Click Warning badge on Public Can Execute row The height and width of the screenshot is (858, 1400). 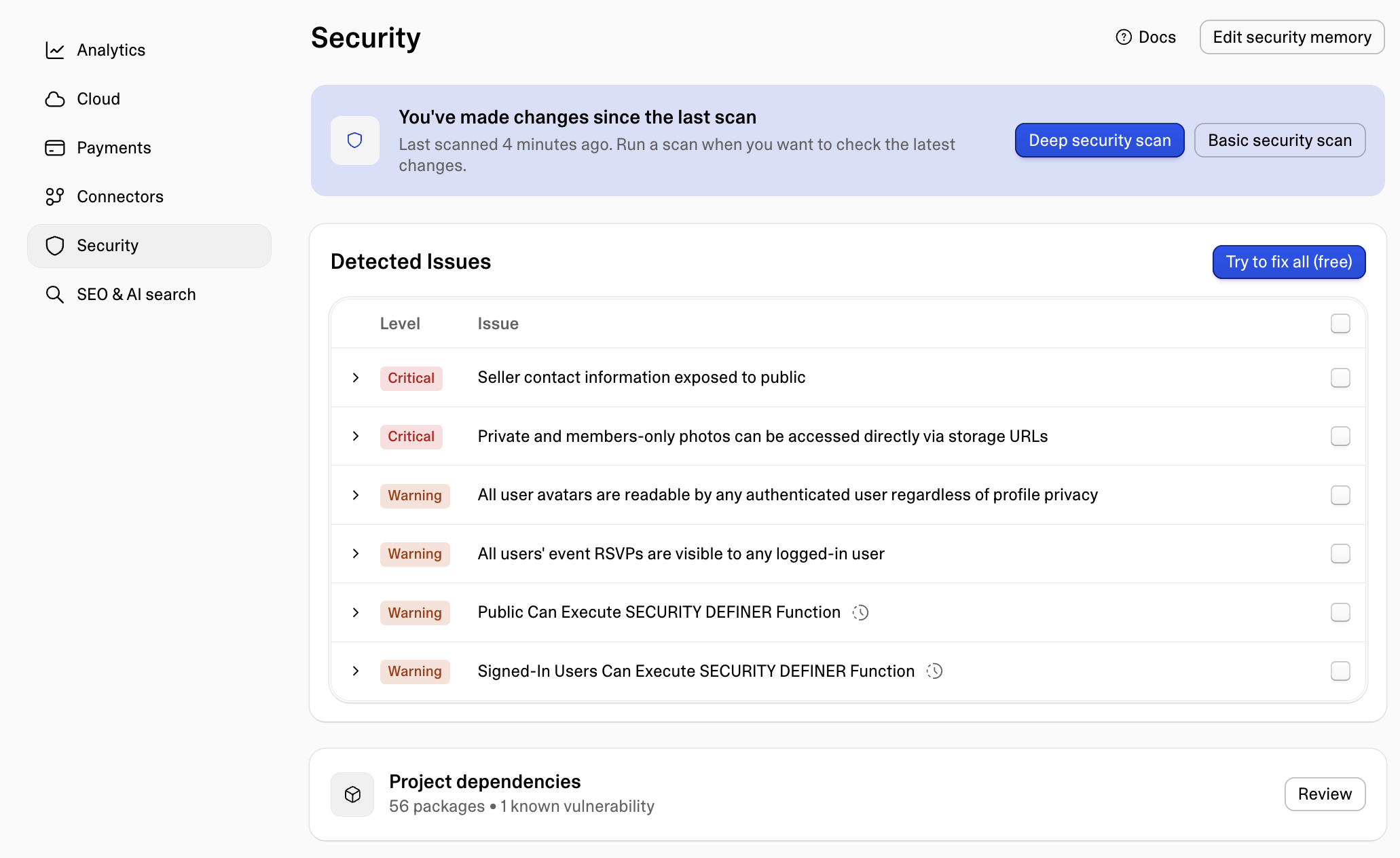click(x=415, y=613)
